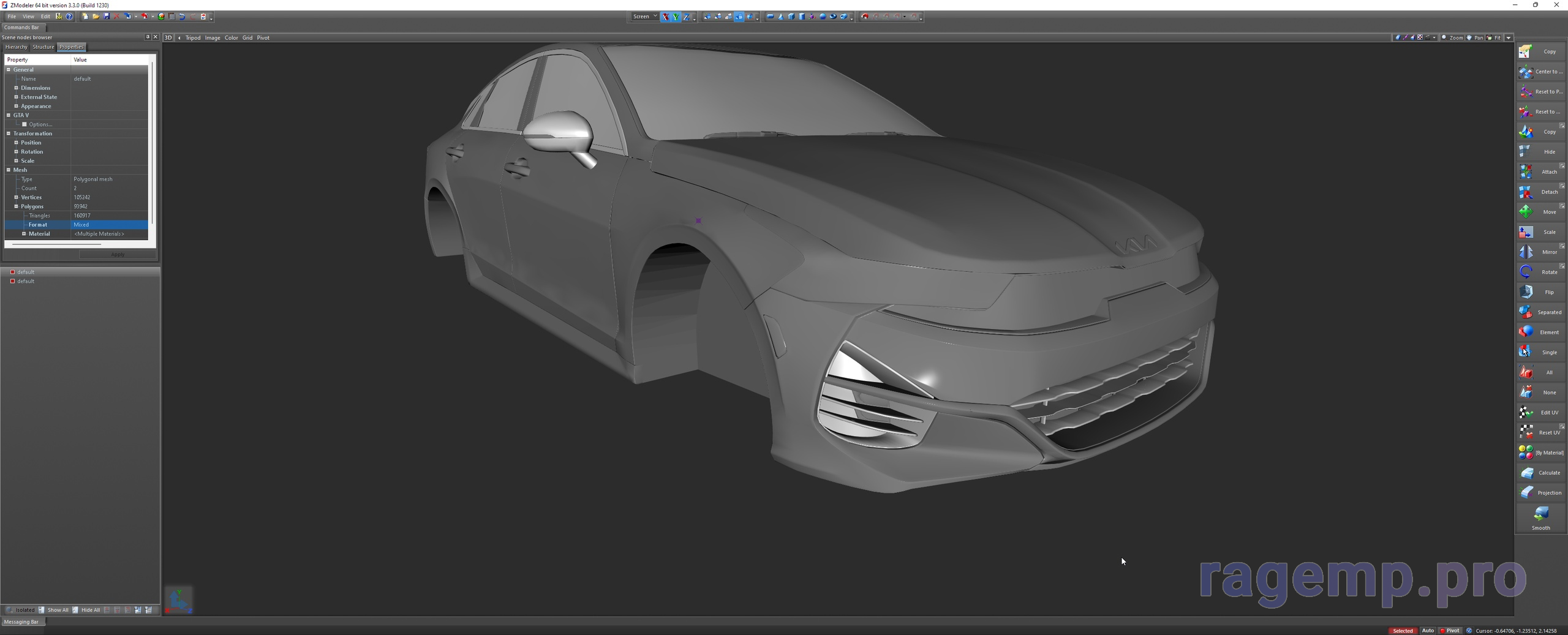Select the Mixed value in the Format row
The height and width of the screenshot is (635, 1568).
click(81, 224)
